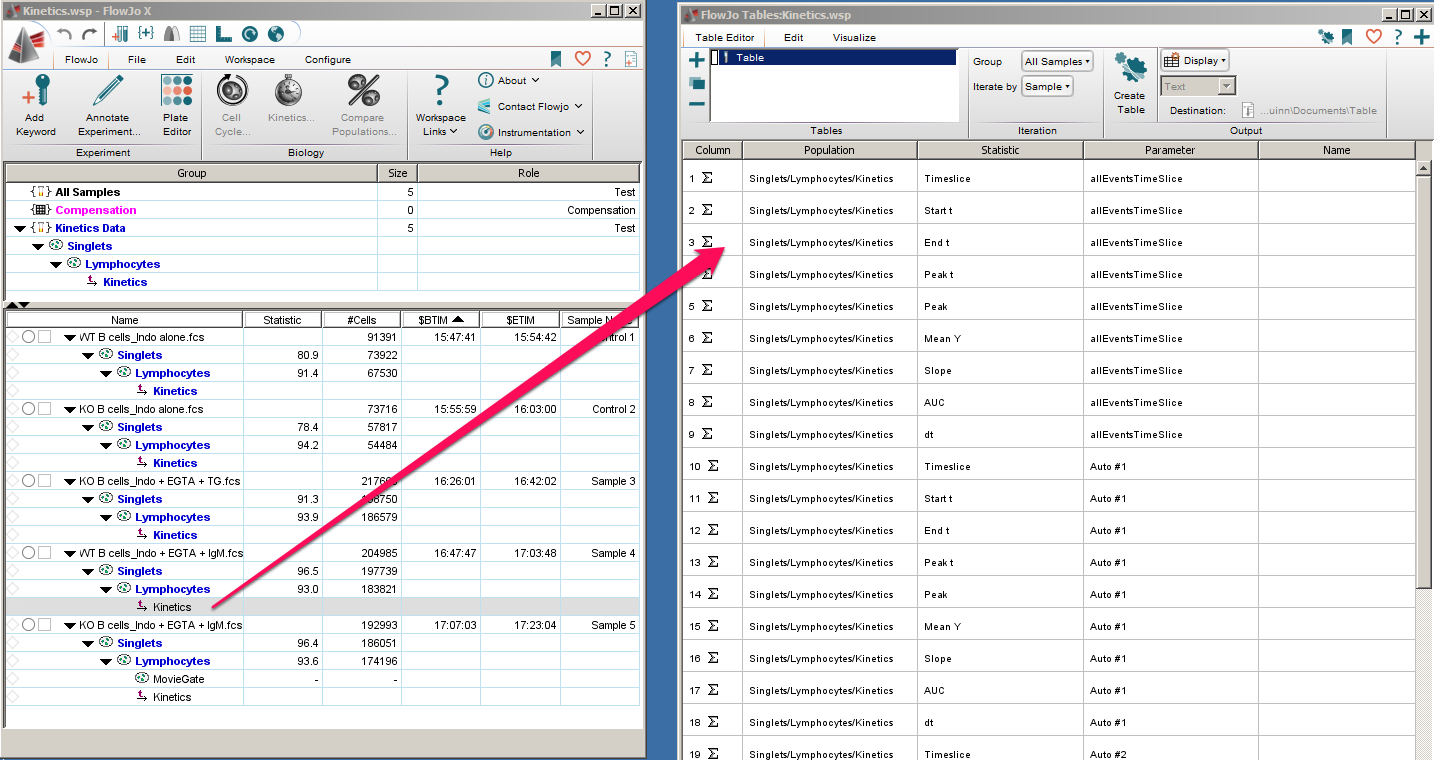The width and height of the screenshot is (1434, 760).
Task: Launch the Plate Editor
Action: click(x=176, y=106)
